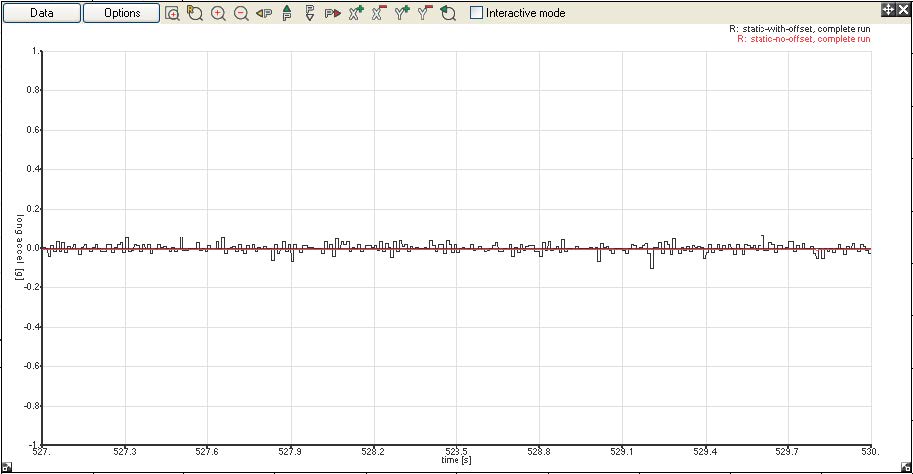Click the zoom-to-box magnifier icon
The height and width of the screenshot is (474, 913).
(172, 13)
